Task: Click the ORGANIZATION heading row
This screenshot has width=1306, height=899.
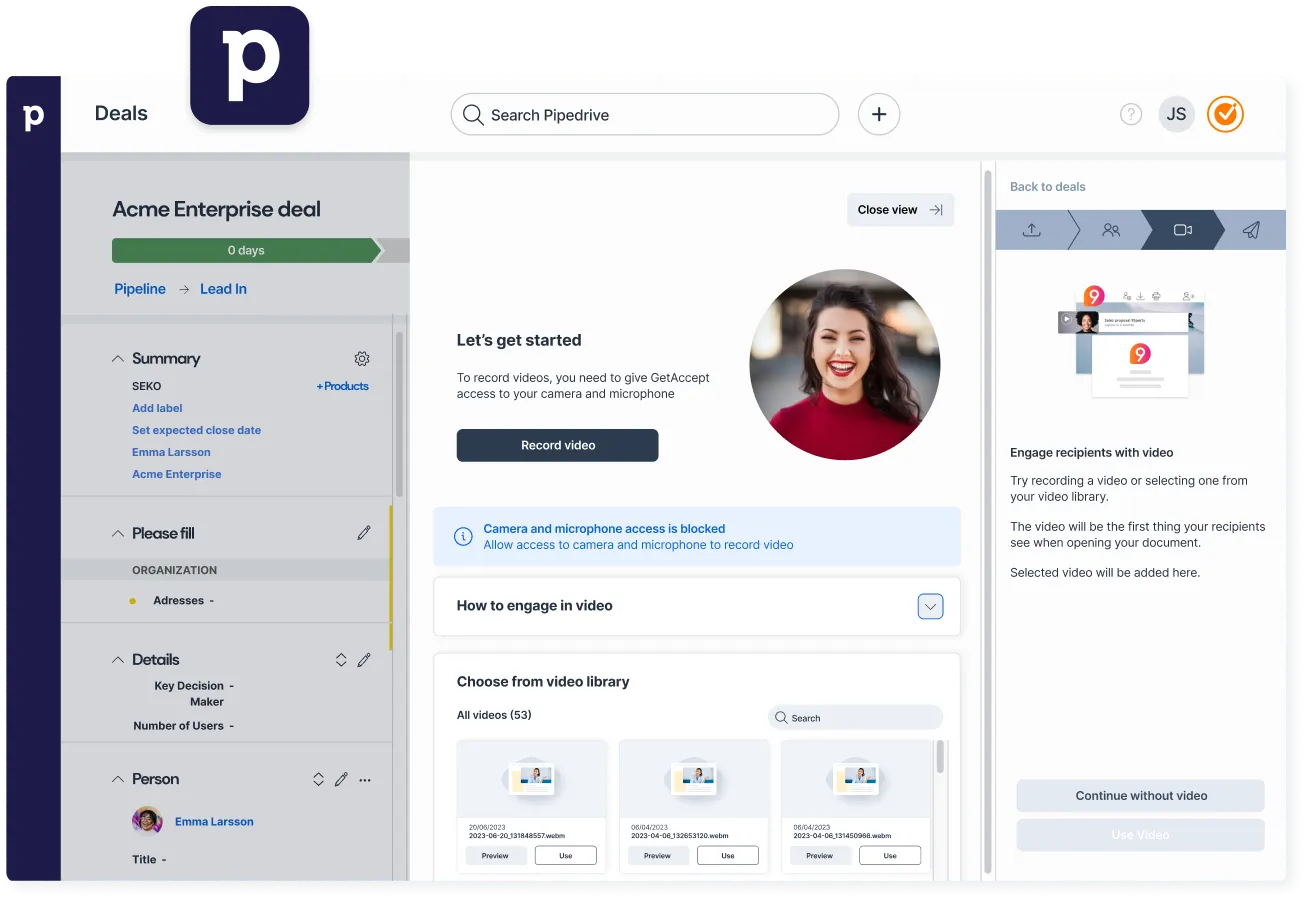Action: tap(226, 570)
